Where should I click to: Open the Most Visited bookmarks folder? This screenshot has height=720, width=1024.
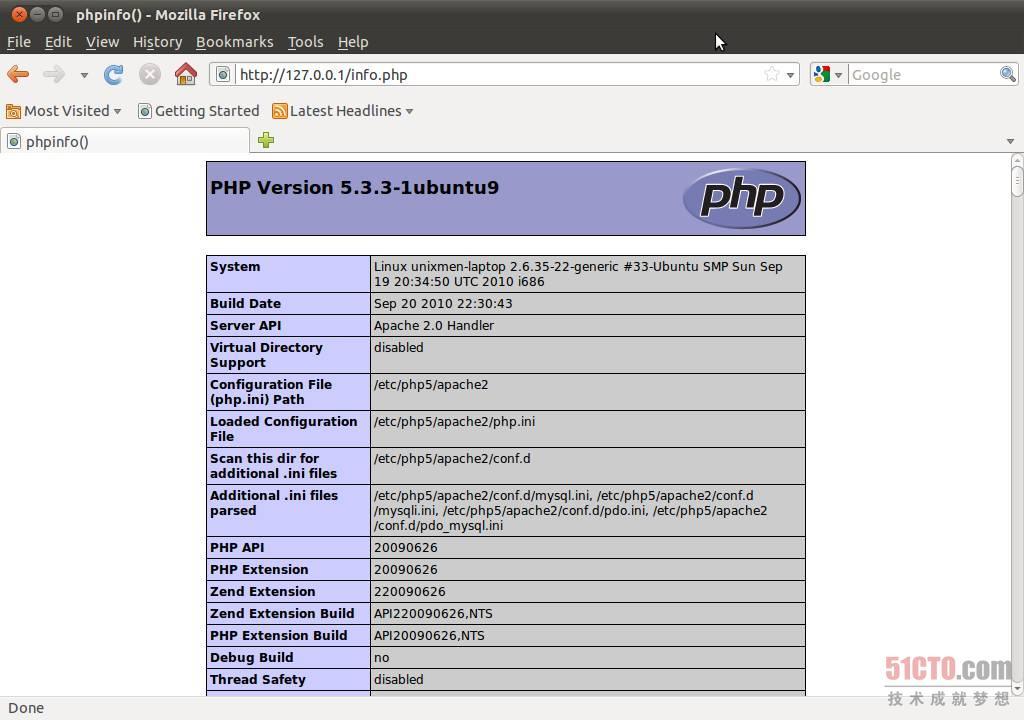pos(64,111)
